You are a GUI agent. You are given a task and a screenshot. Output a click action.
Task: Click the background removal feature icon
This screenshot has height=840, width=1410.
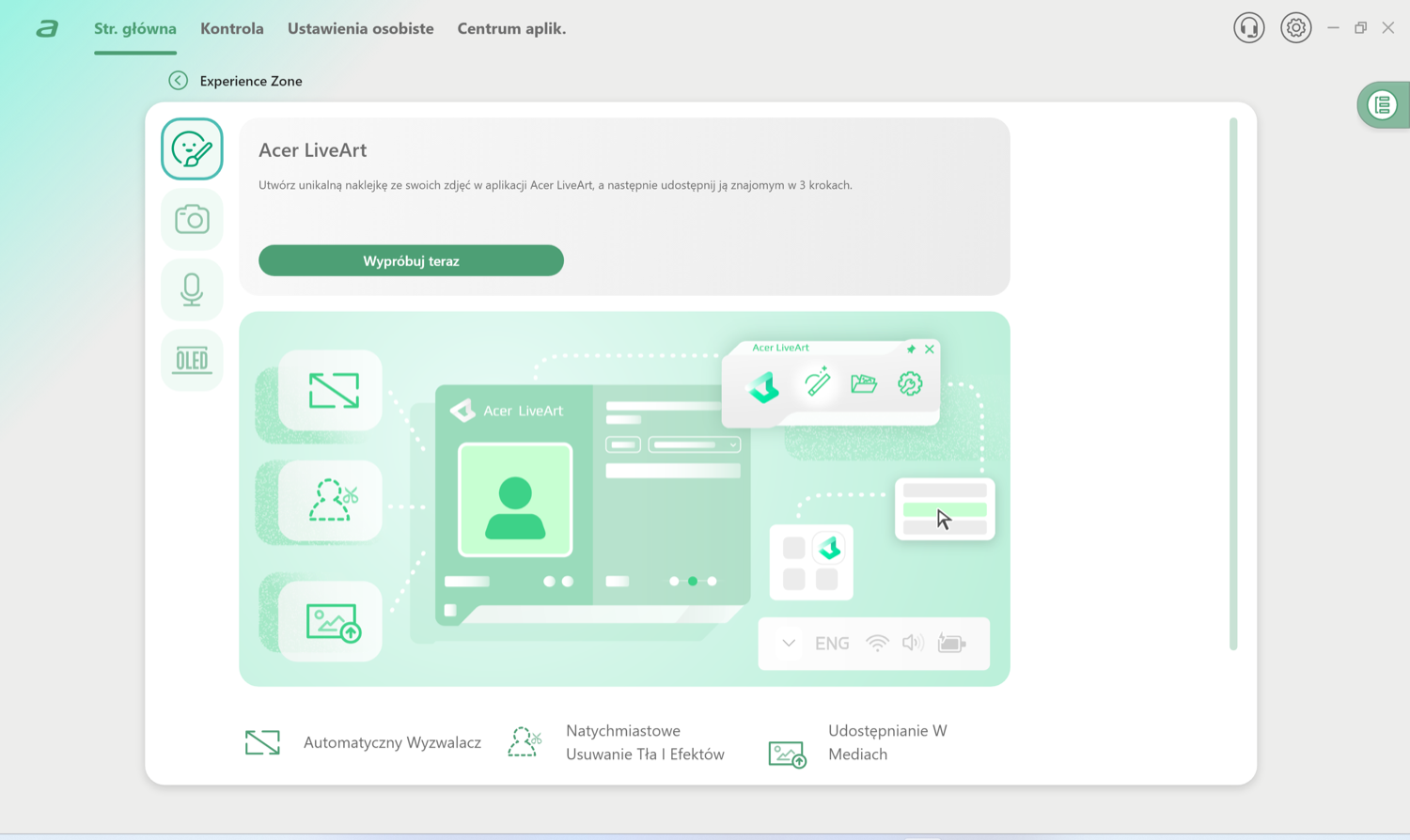(x=525, y=742)
